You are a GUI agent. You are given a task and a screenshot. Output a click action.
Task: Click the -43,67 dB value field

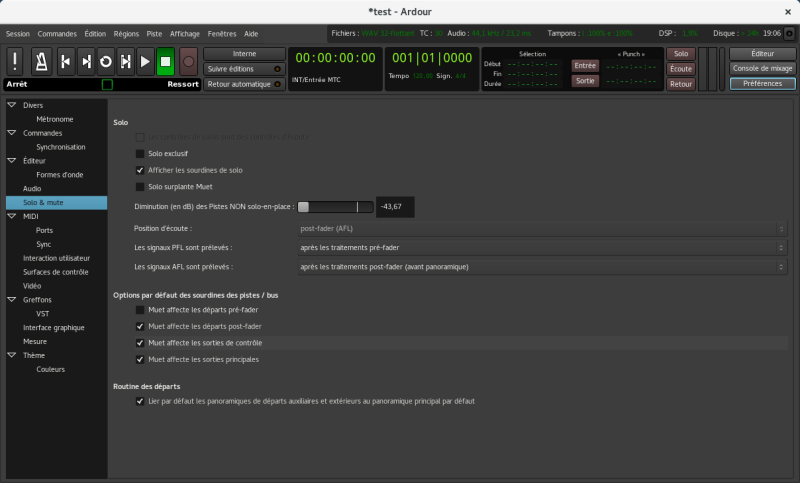pos(395,207)
